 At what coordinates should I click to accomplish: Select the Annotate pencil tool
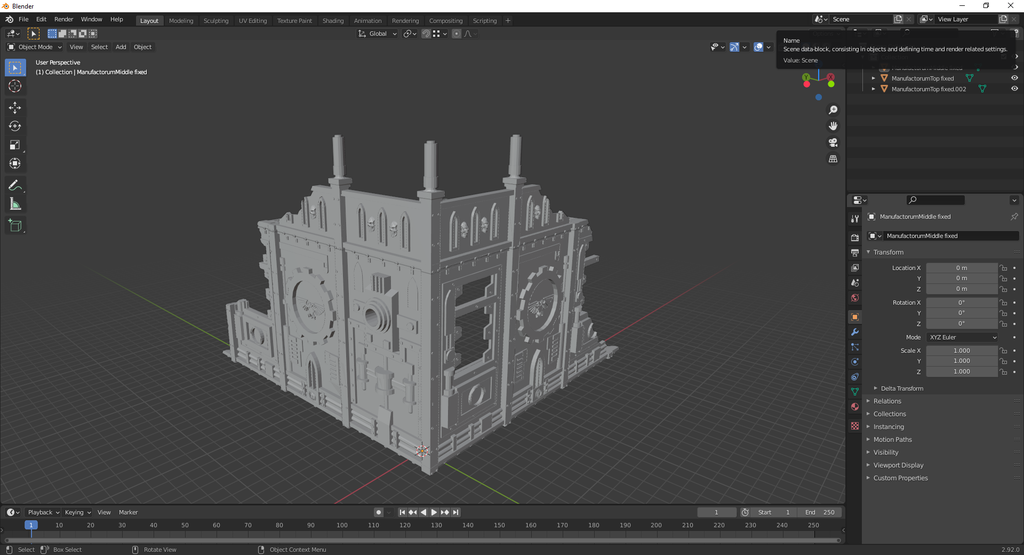click(15, 186)
